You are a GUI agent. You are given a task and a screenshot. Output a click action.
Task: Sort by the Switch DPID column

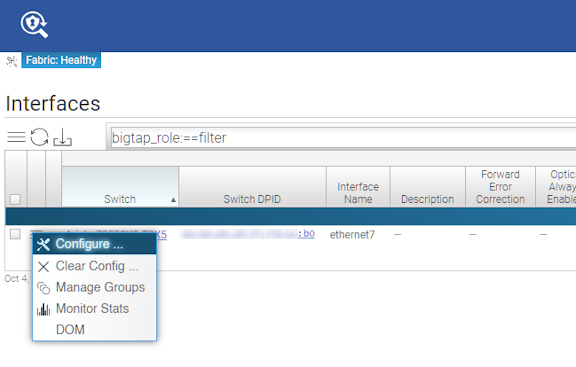(x=252, y=187)
